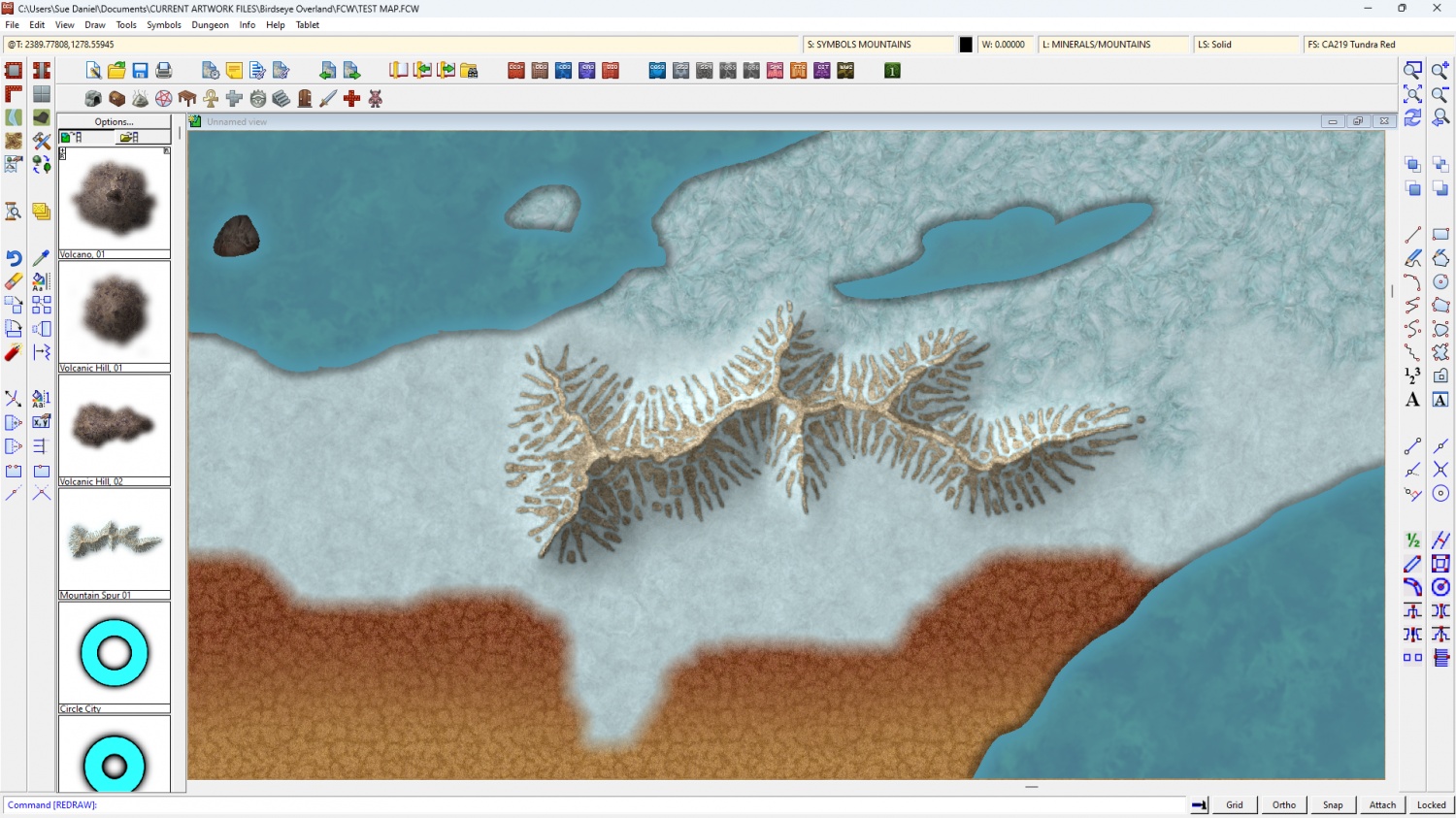
Task: Select the Text tool letter A
Action: point(1412,400)
